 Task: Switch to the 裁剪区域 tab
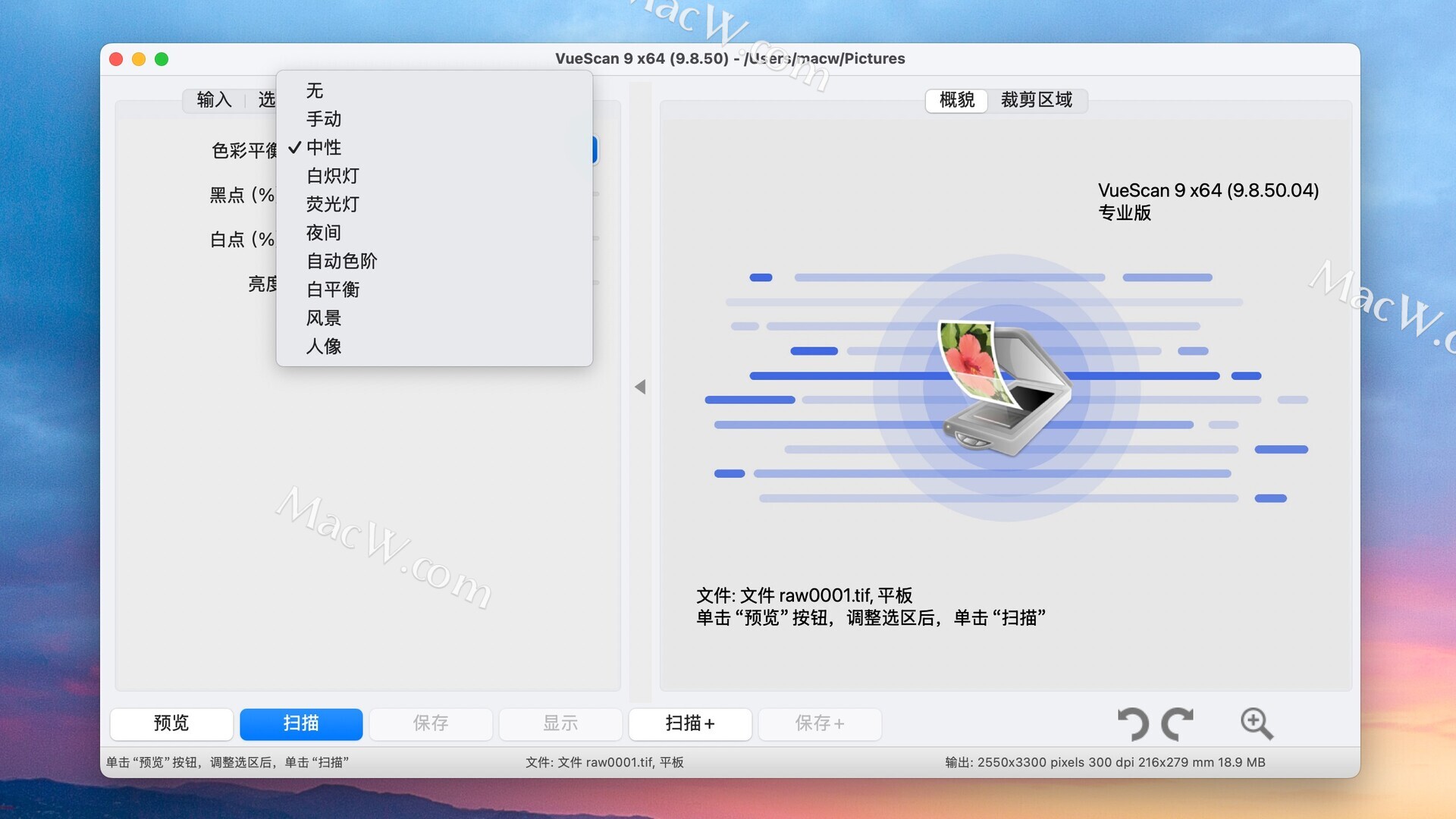(1036, 100)
